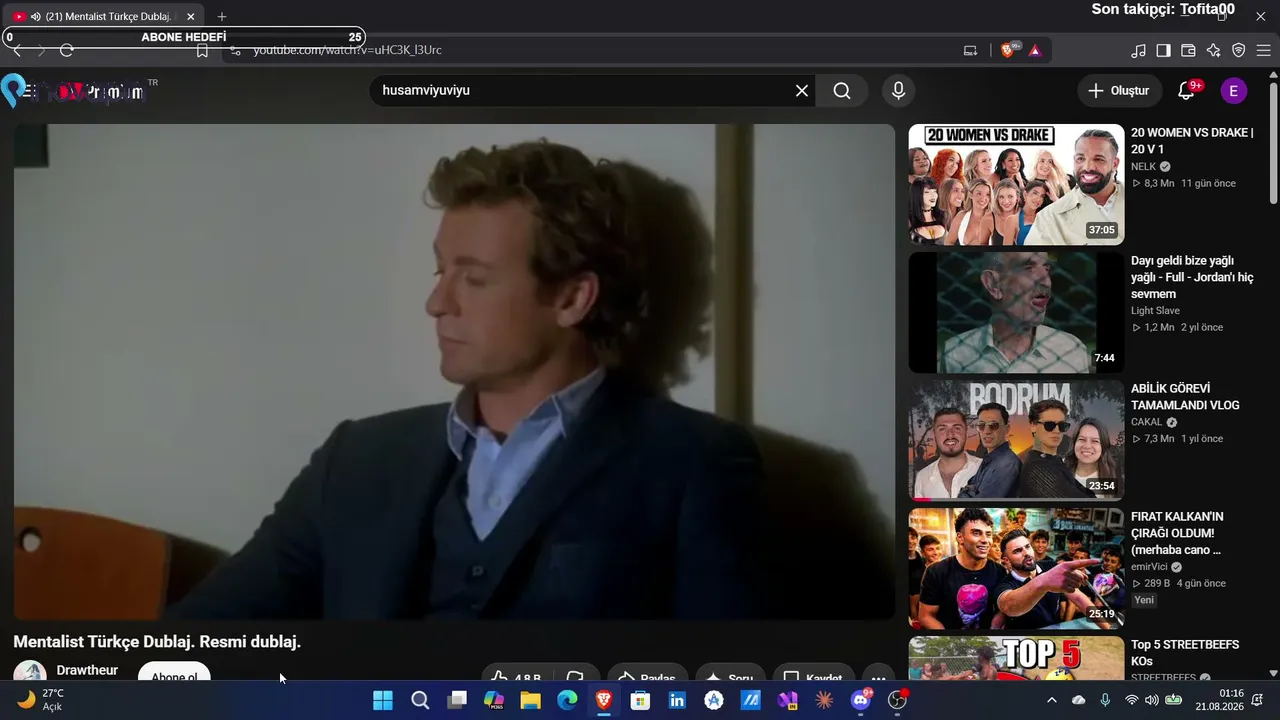Click the 'Top 5 STREETBEEFS KOs' title
The width and height of the screenshot is (1280, 720).
pyautogui.click(x=1185, y=653)
